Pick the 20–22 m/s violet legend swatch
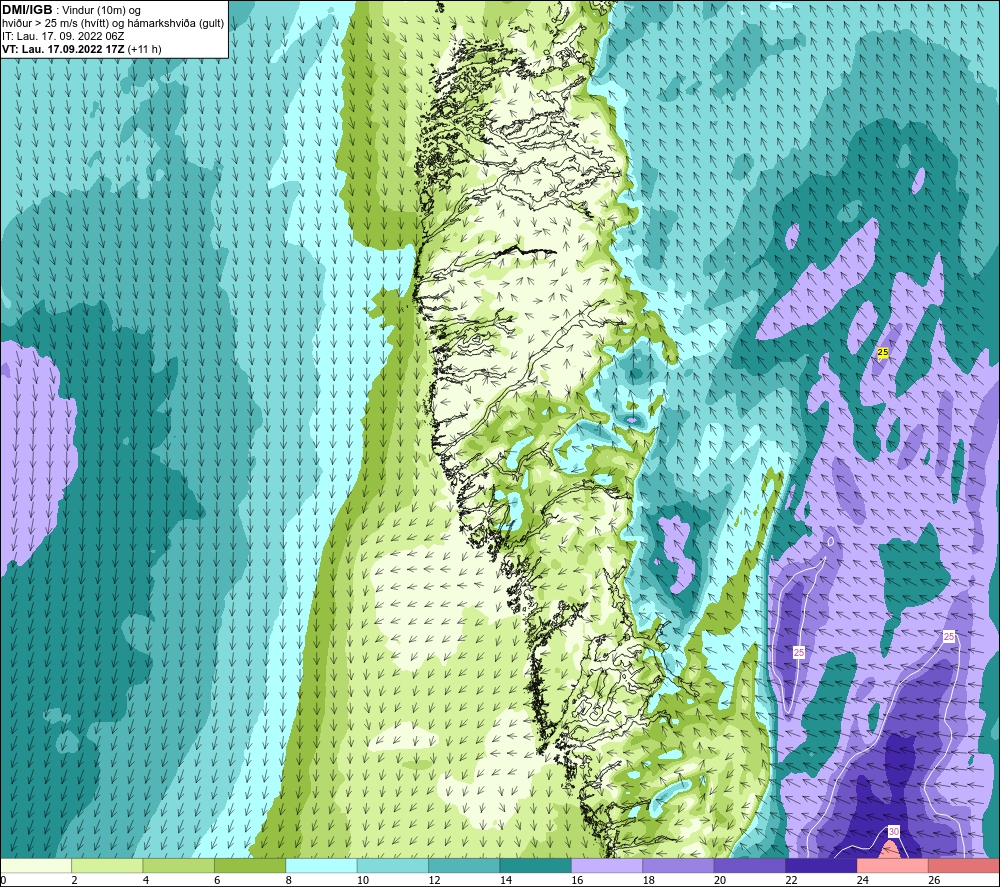This screenshot has height=887, width=1000. 750,866
